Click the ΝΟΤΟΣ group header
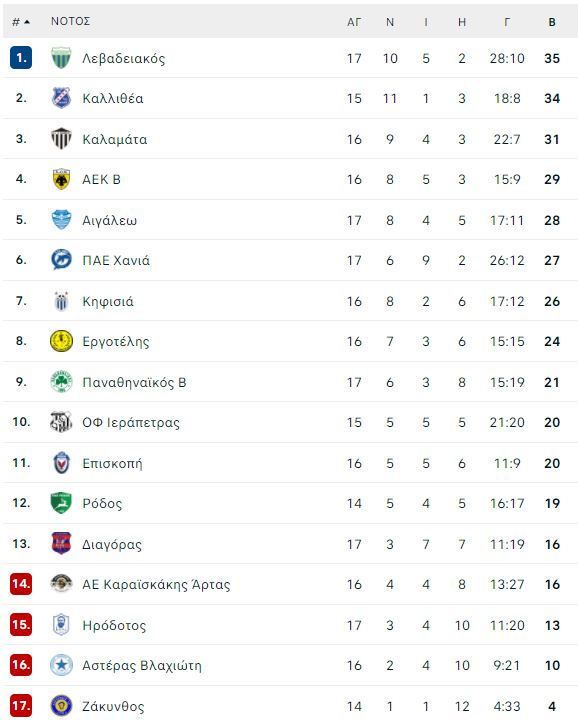Viewport: 578px width, 720px height. point(70,21)
